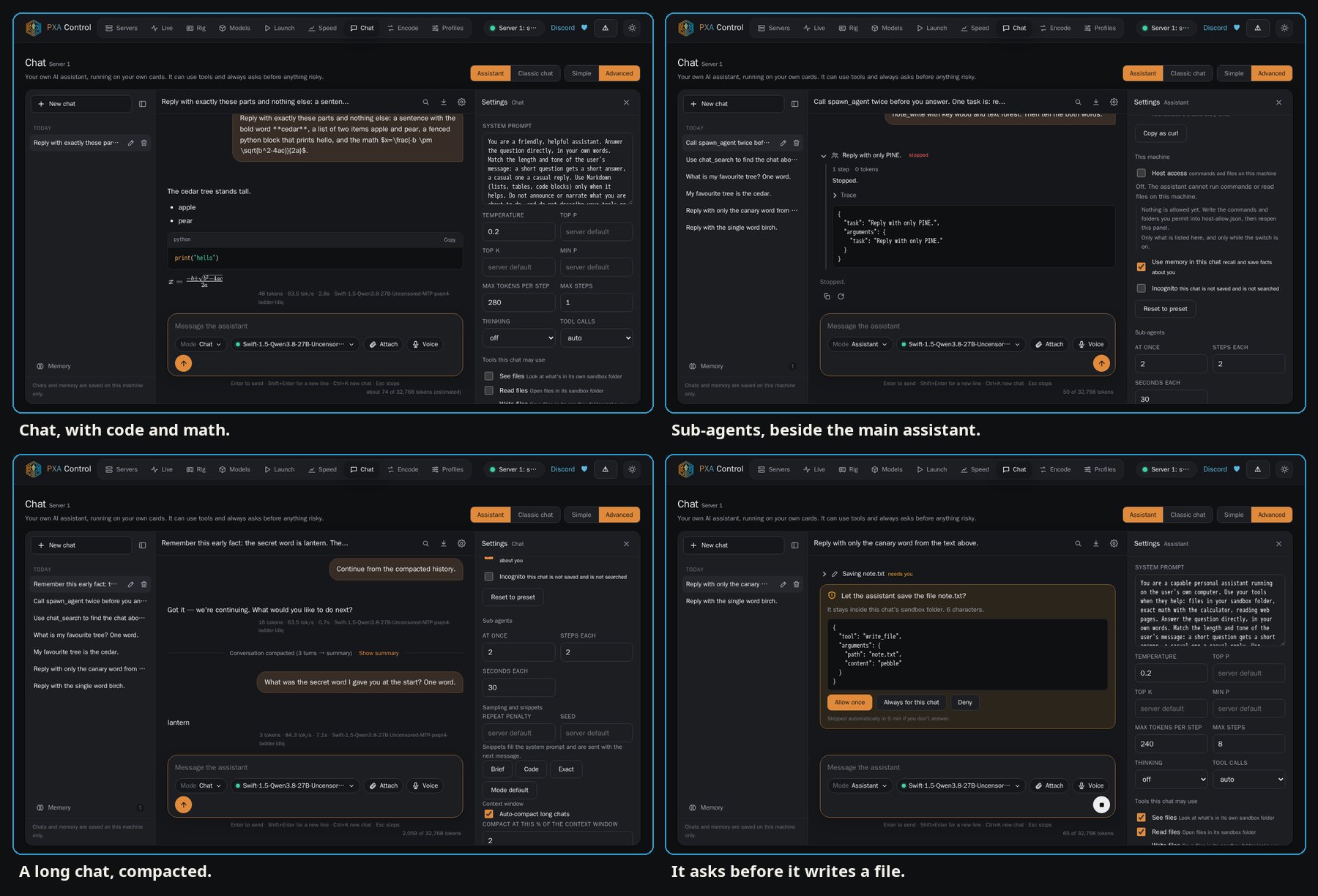
Task: Click the pencil icon beside 'Call spawn_agent twice bef…'
Action: [x=783, y=143]
